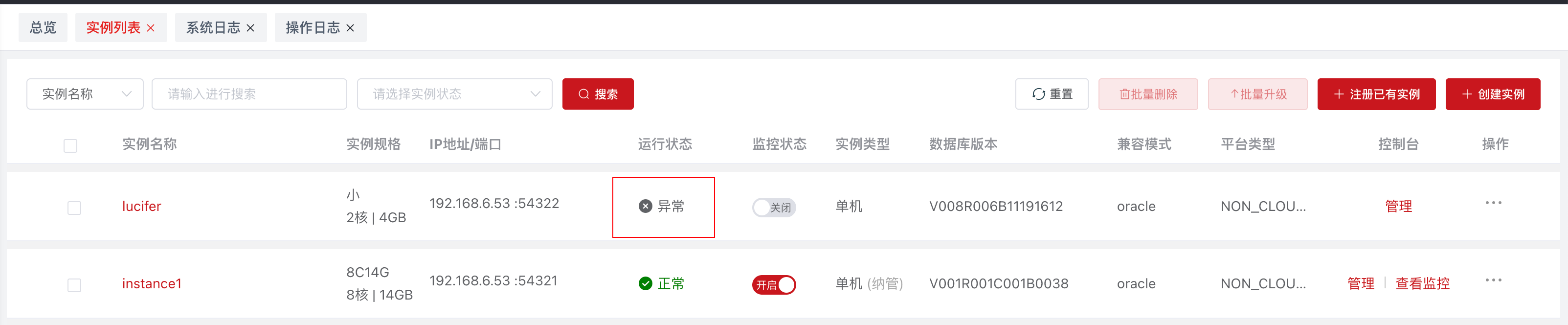1568x325 pixels.
Task: Click the green 正常 status icon for instance1
Action: 645,283
